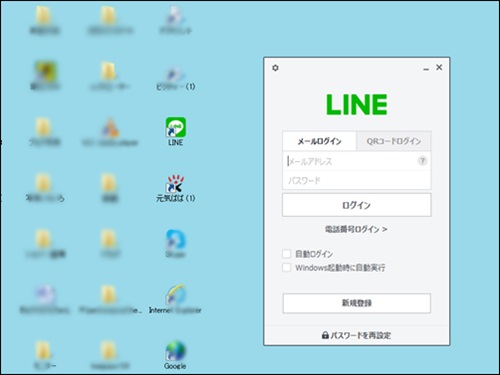This screenshot has width=500, height=375.
Task: Open パスワードを再設定 link
Action: tap(357, 335)
